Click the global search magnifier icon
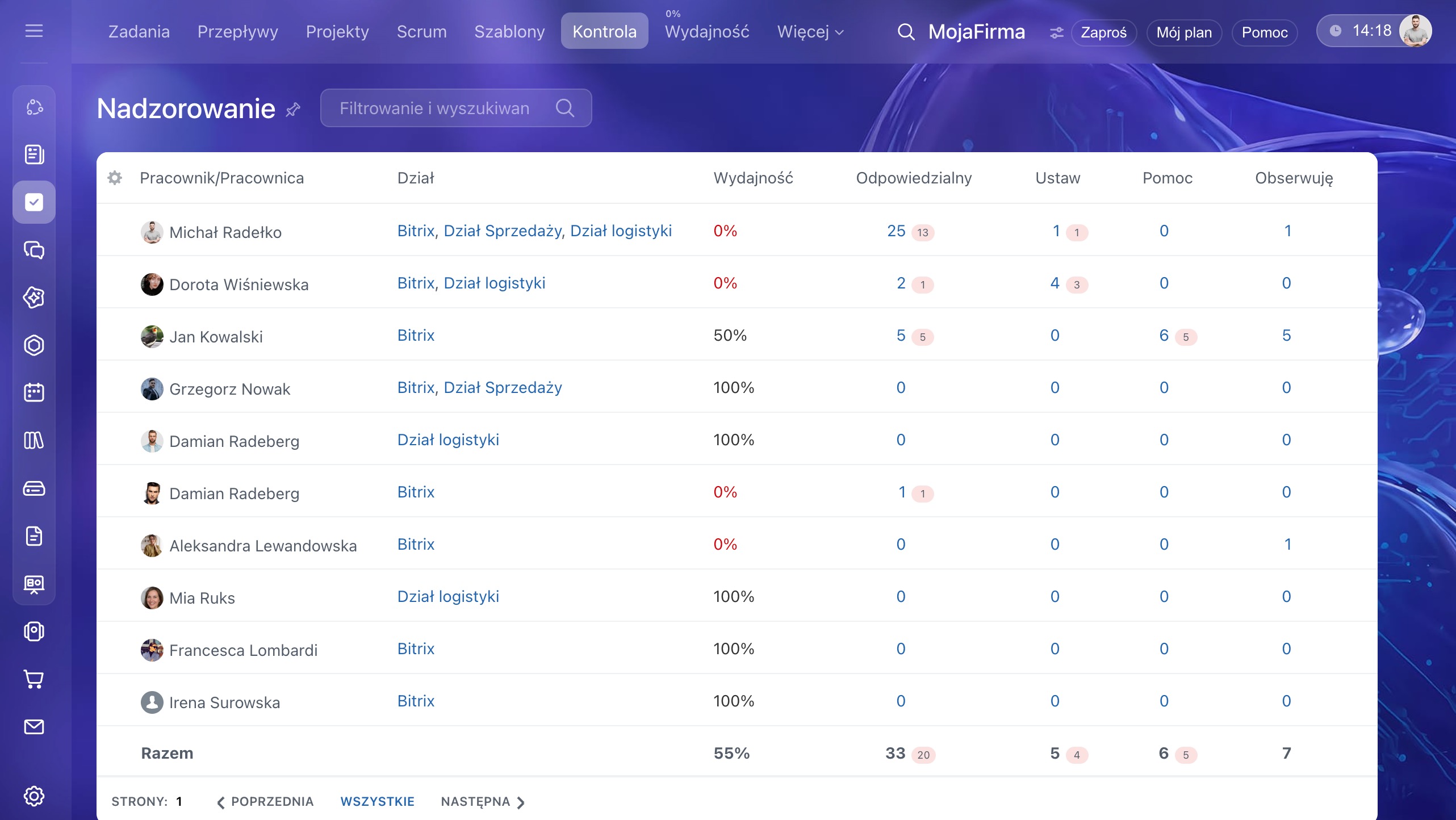Screen dimensions: 1456x820 coord(906,32)
